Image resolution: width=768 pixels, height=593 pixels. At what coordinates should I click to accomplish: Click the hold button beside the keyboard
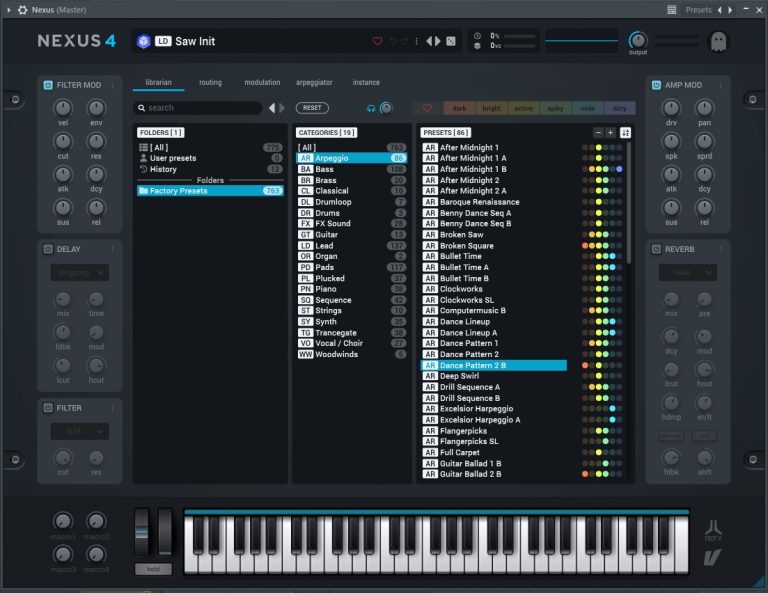(x=153, y=568)
